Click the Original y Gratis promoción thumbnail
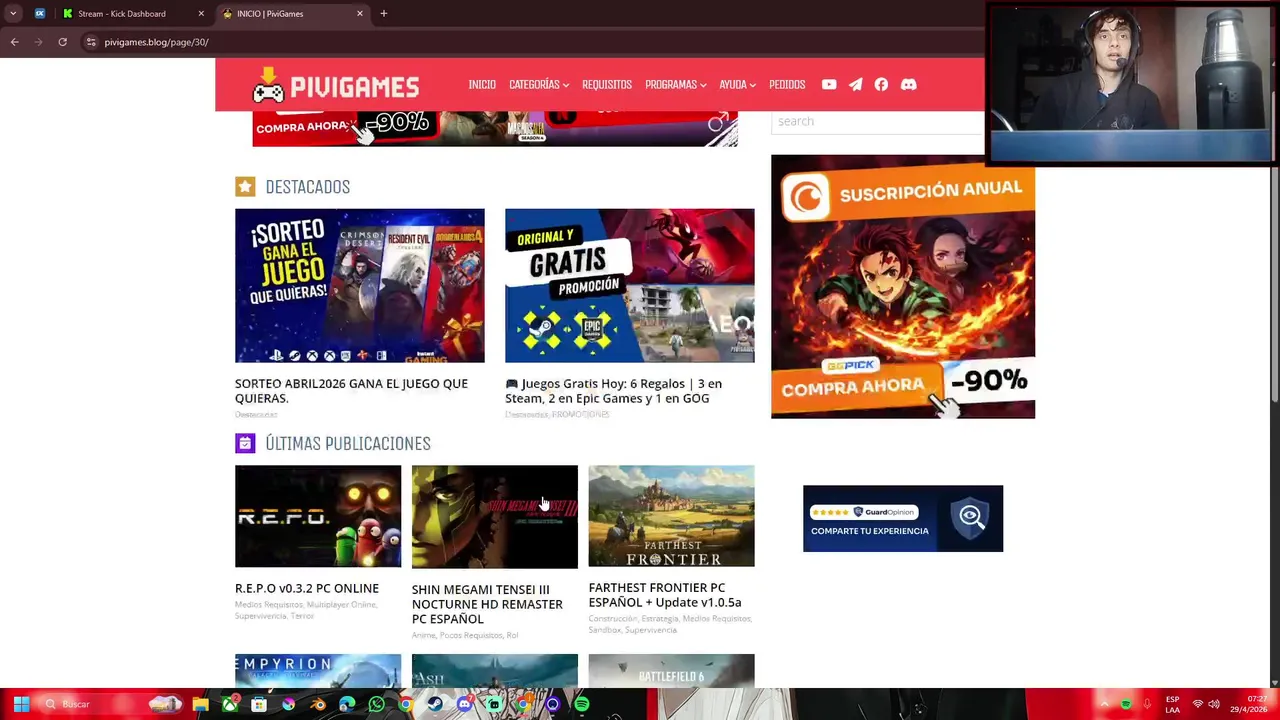 tap(630, 286)
